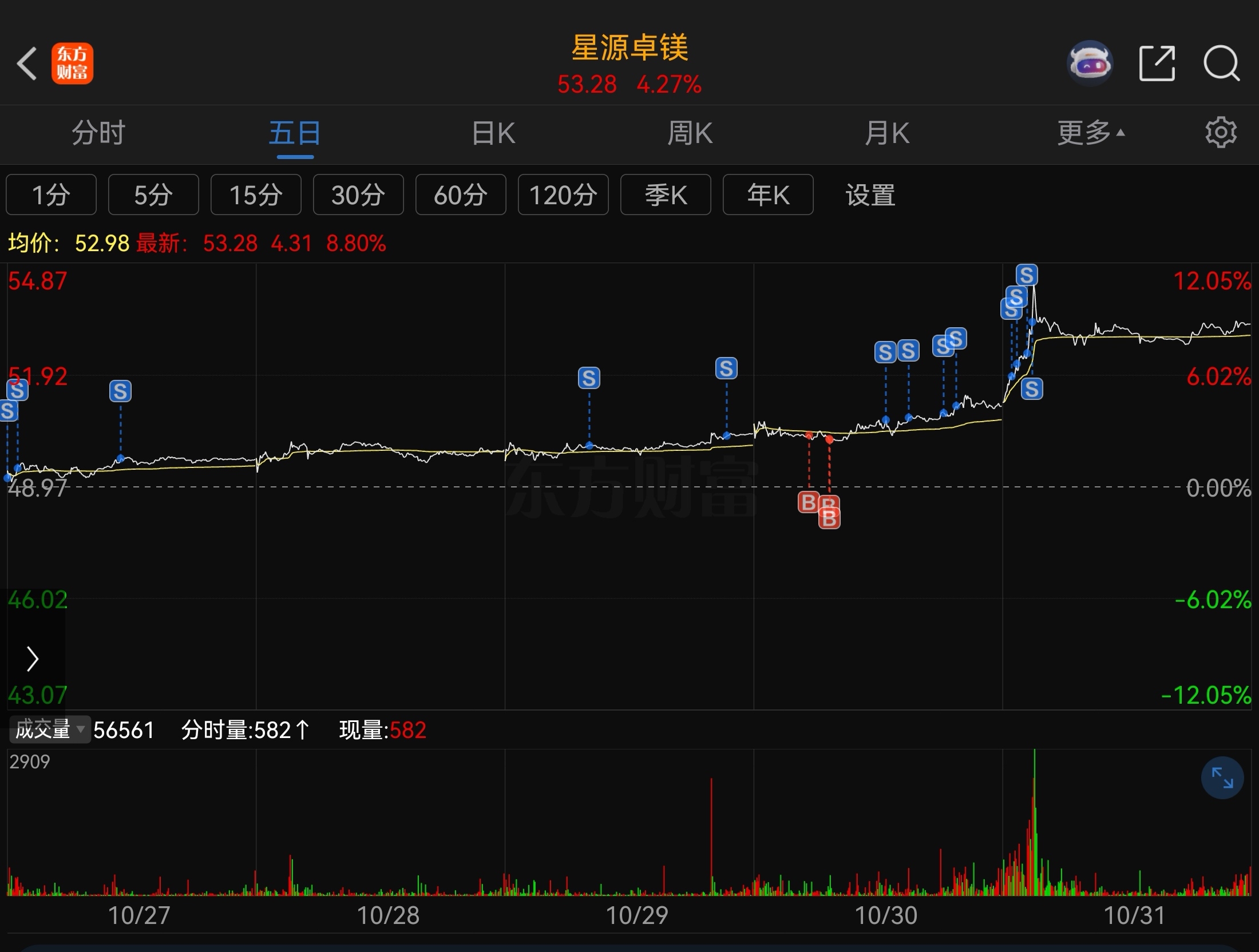Screen dimensions: 1259x952
Task: Open the 东方财富 logo icon
Action: click(72, 64)
